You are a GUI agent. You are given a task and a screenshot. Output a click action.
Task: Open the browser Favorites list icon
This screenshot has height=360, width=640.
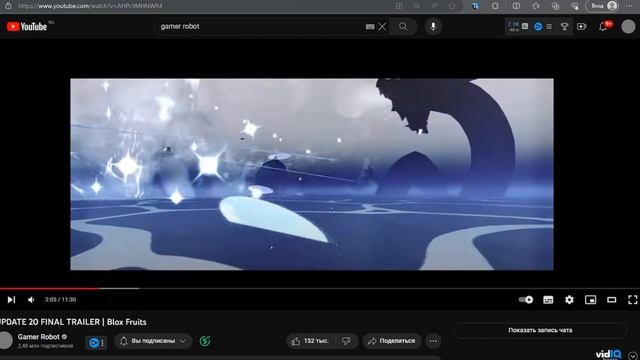pos(536,6)
